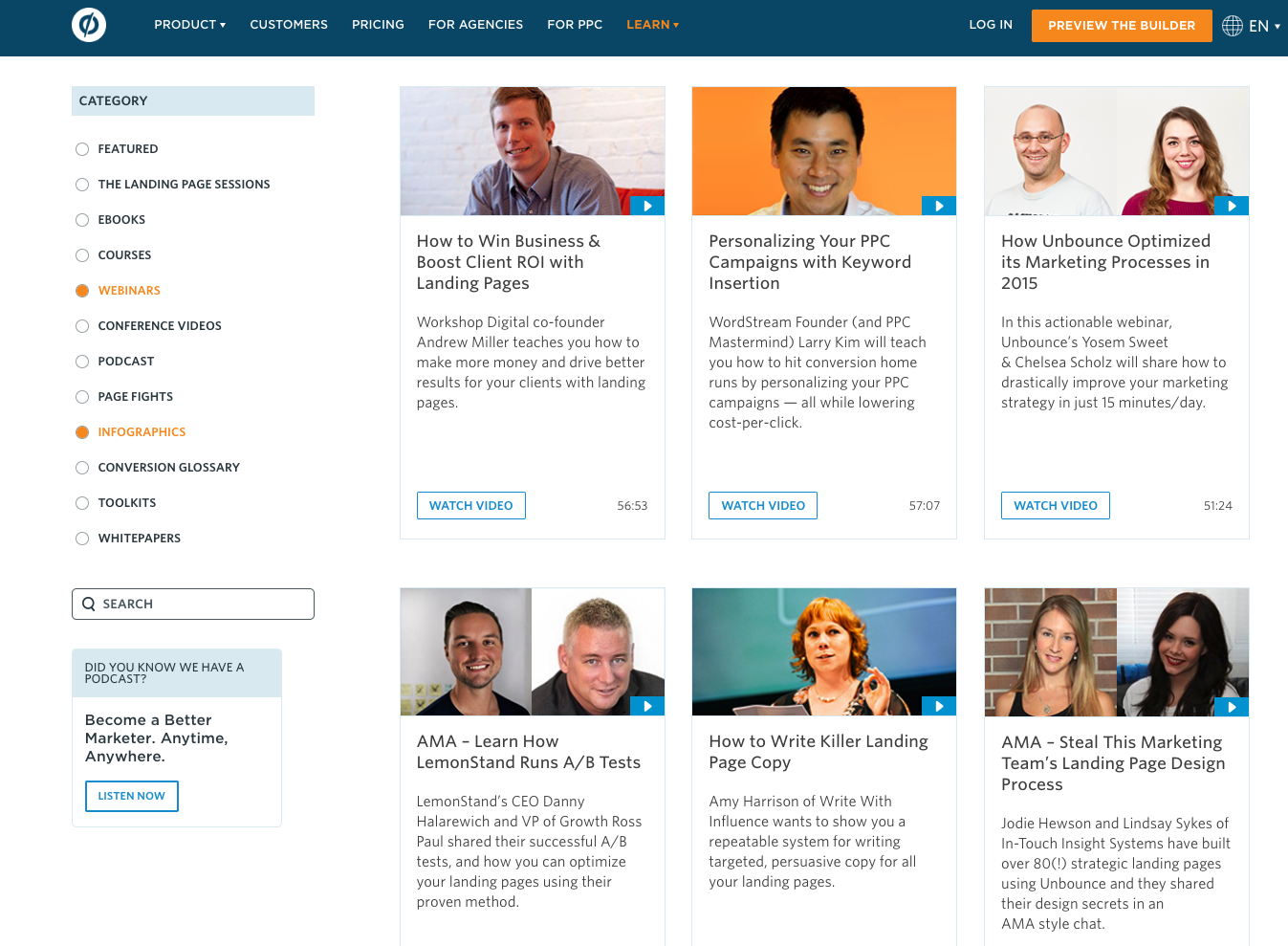This screenshot has width=1288, height=946.
Task: Play icon on LemonStand A/B Tests thumbnail
Action: [x=647, y=706]
